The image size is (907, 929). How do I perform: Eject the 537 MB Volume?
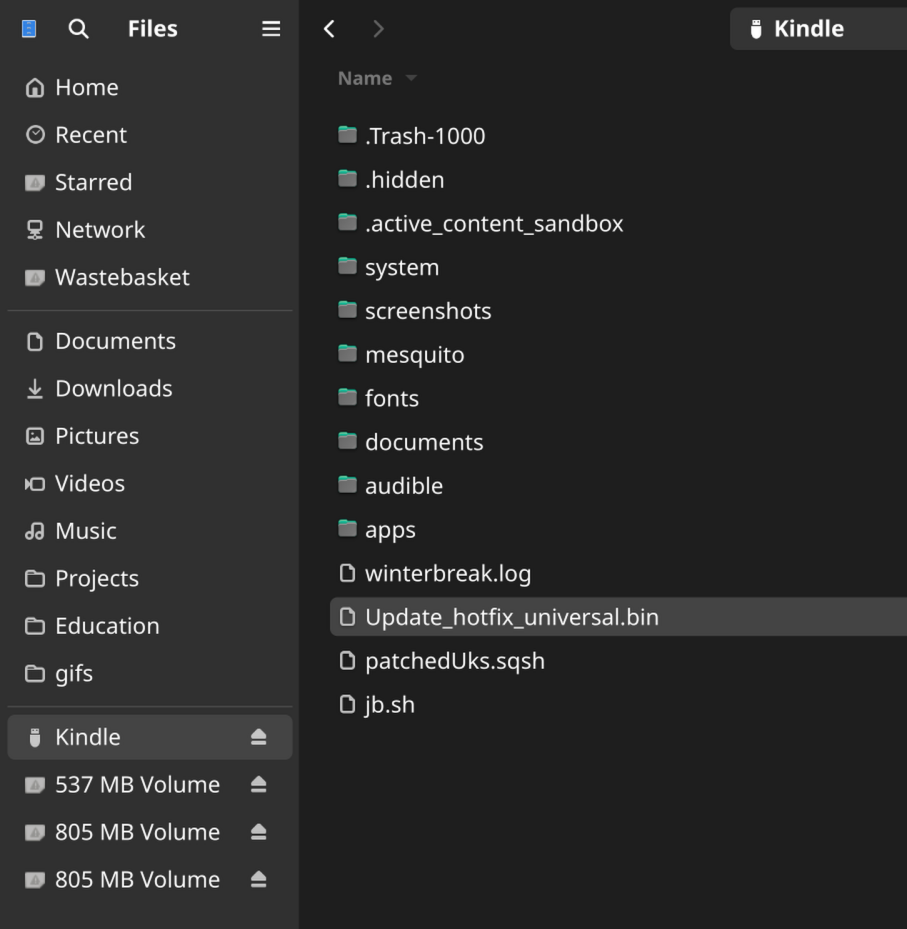(x=258, y=785)
